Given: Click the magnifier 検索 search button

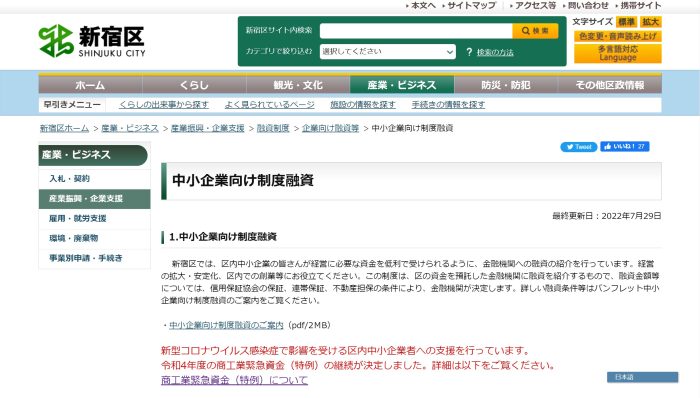Looking at the screenshot, I should (x=535, y=31).
